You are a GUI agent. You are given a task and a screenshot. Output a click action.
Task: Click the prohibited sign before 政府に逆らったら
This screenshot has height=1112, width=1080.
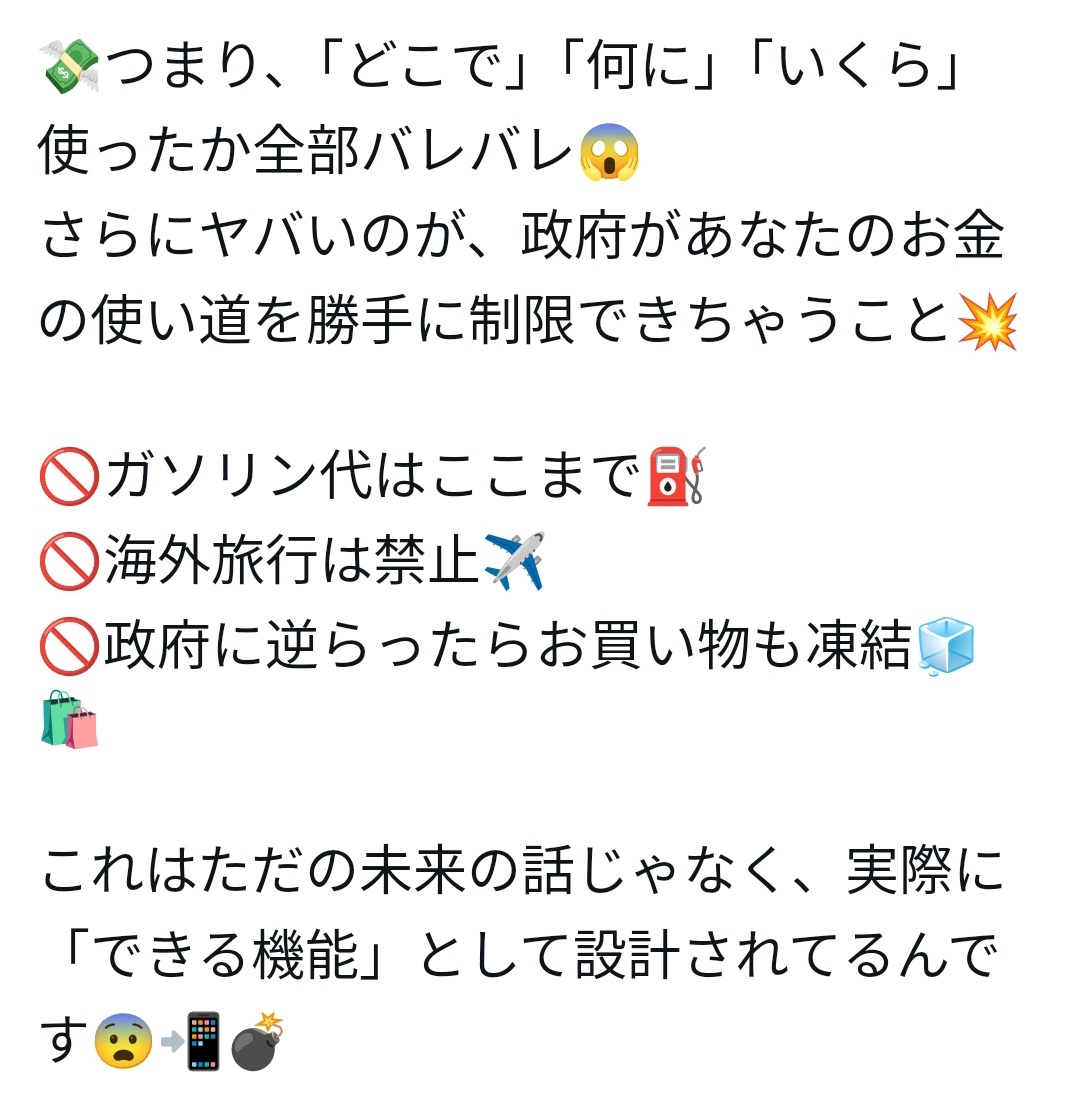[69, 646]
